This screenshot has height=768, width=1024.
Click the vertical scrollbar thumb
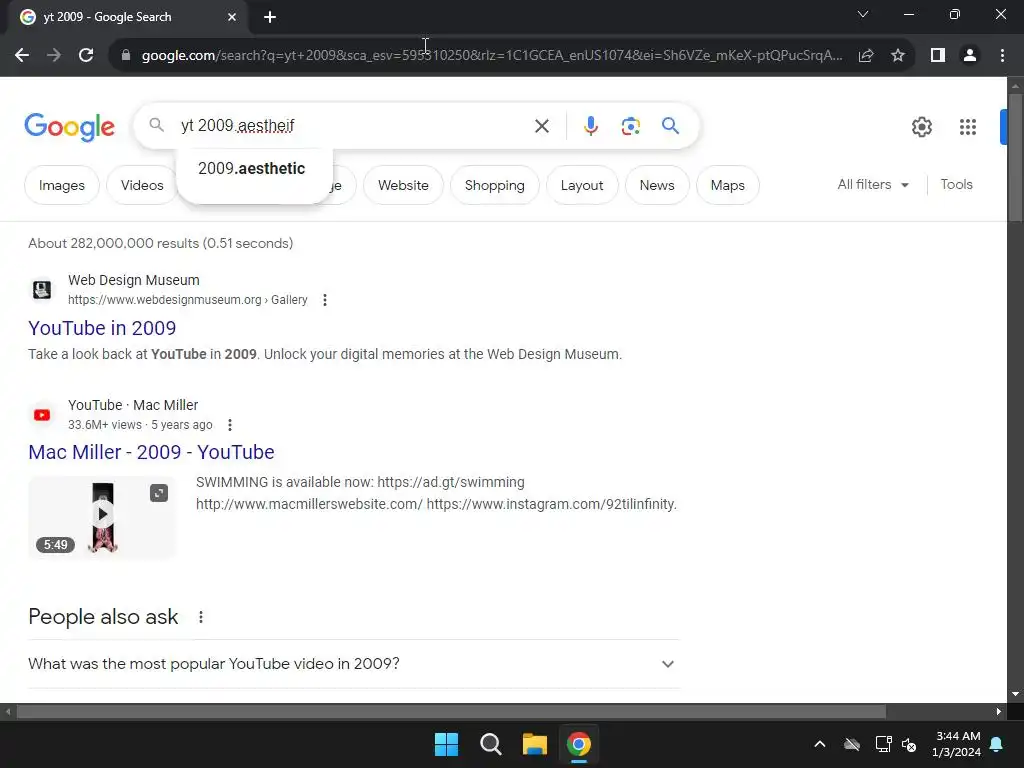(x=1015, y=157)
